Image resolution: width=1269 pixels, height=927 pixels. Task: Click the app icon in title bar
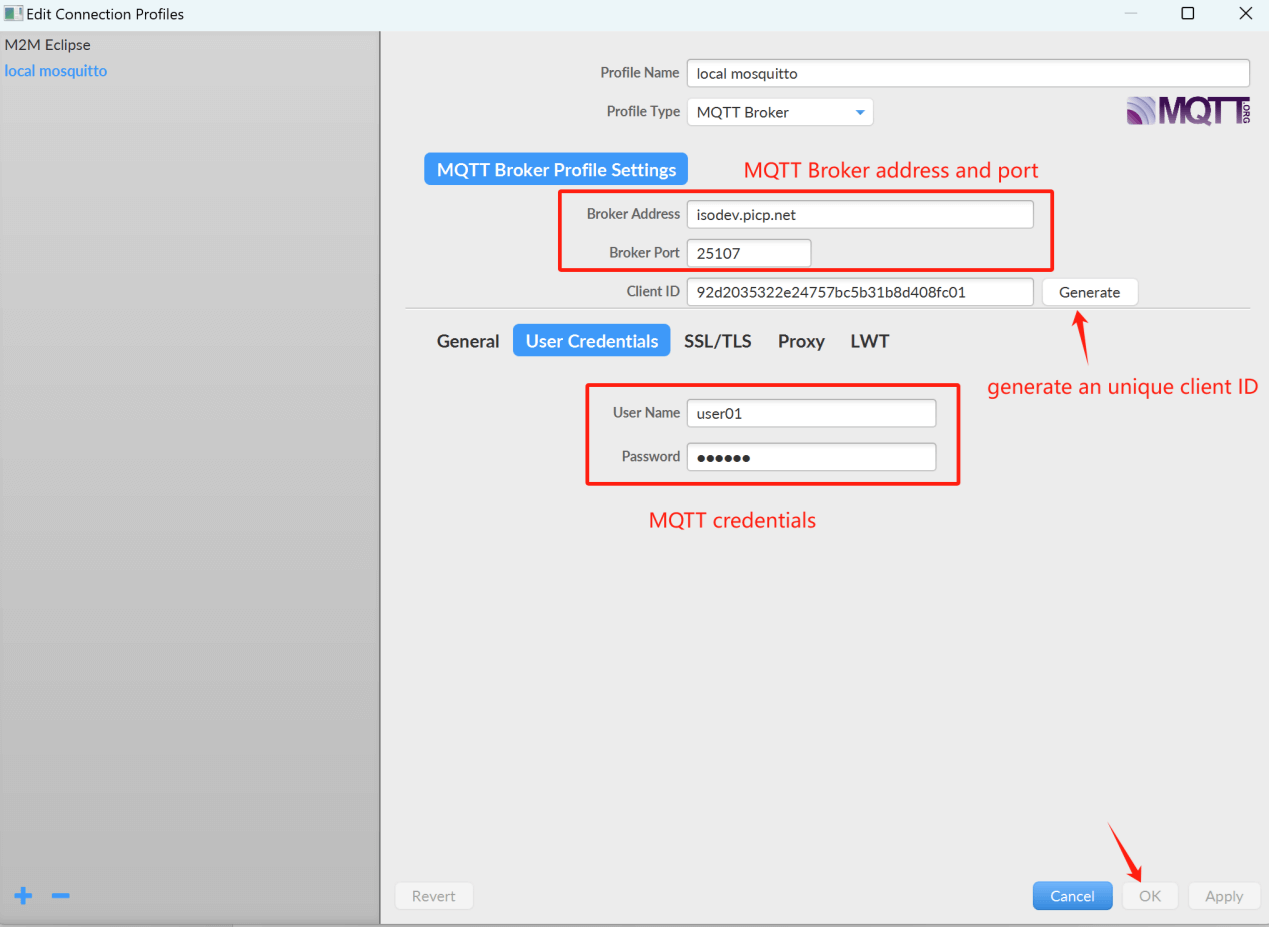[13, 14]
